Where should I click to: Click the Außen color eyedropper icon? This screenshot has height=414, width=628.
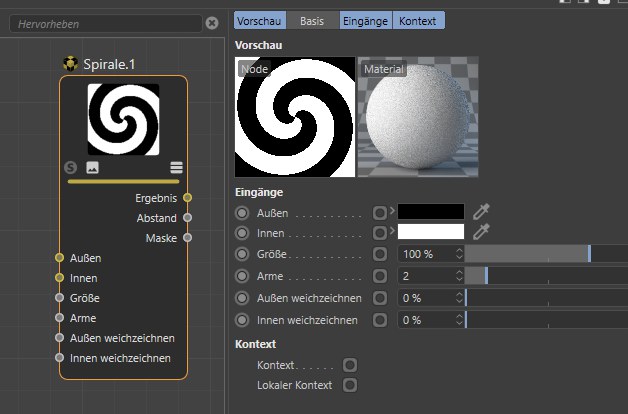[x=482, y=211]
